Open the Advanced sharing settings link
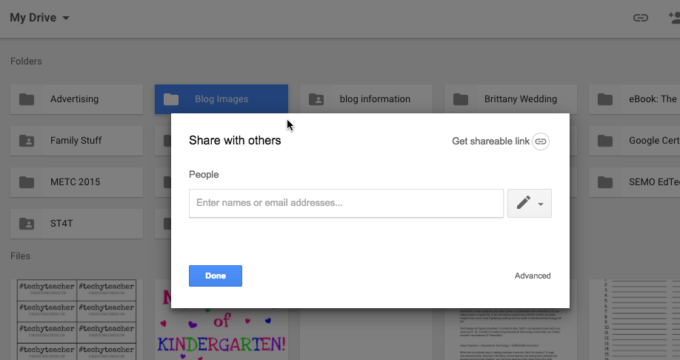The image size is (680, 360). [533, 276]
